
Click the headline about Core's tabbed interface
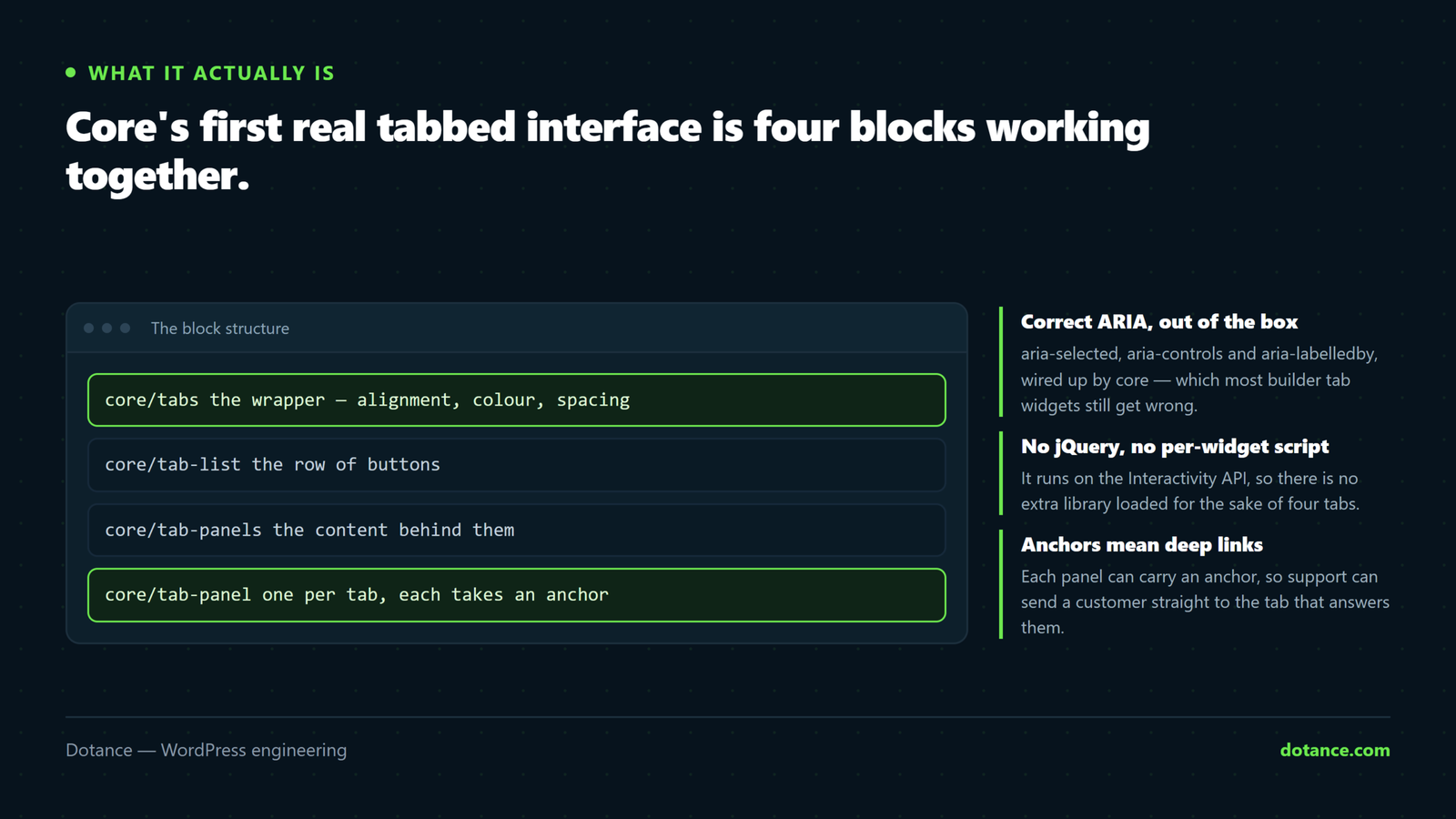click(608, 151)
